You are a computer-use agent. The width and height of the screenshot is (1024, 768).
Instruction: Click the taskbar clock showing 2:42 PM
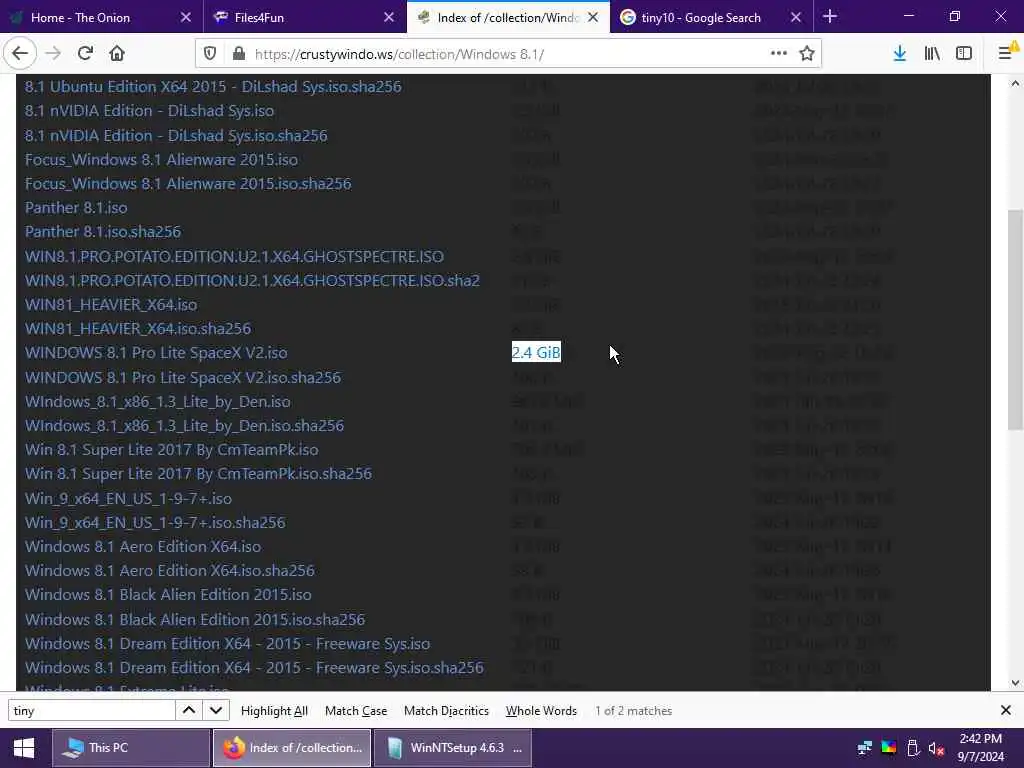coord(980,748)
